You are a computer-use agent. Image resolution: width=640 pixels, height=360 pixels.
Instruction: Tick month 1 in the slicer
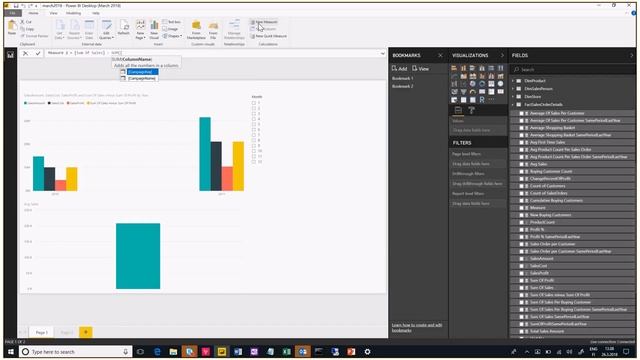click(254, 103)
